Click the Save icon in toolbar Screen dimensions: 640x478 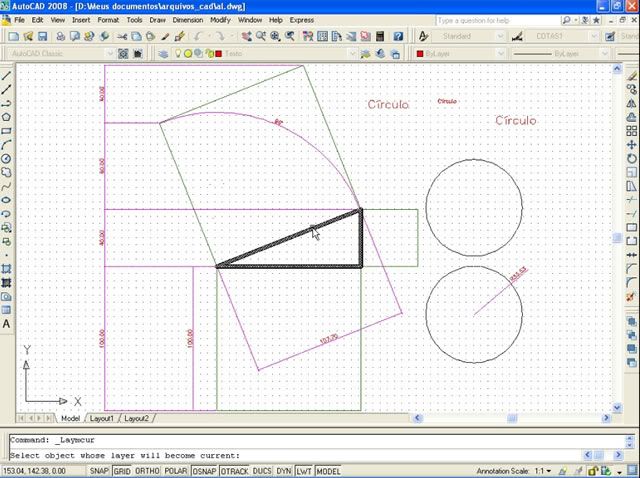tap(46, 36)
